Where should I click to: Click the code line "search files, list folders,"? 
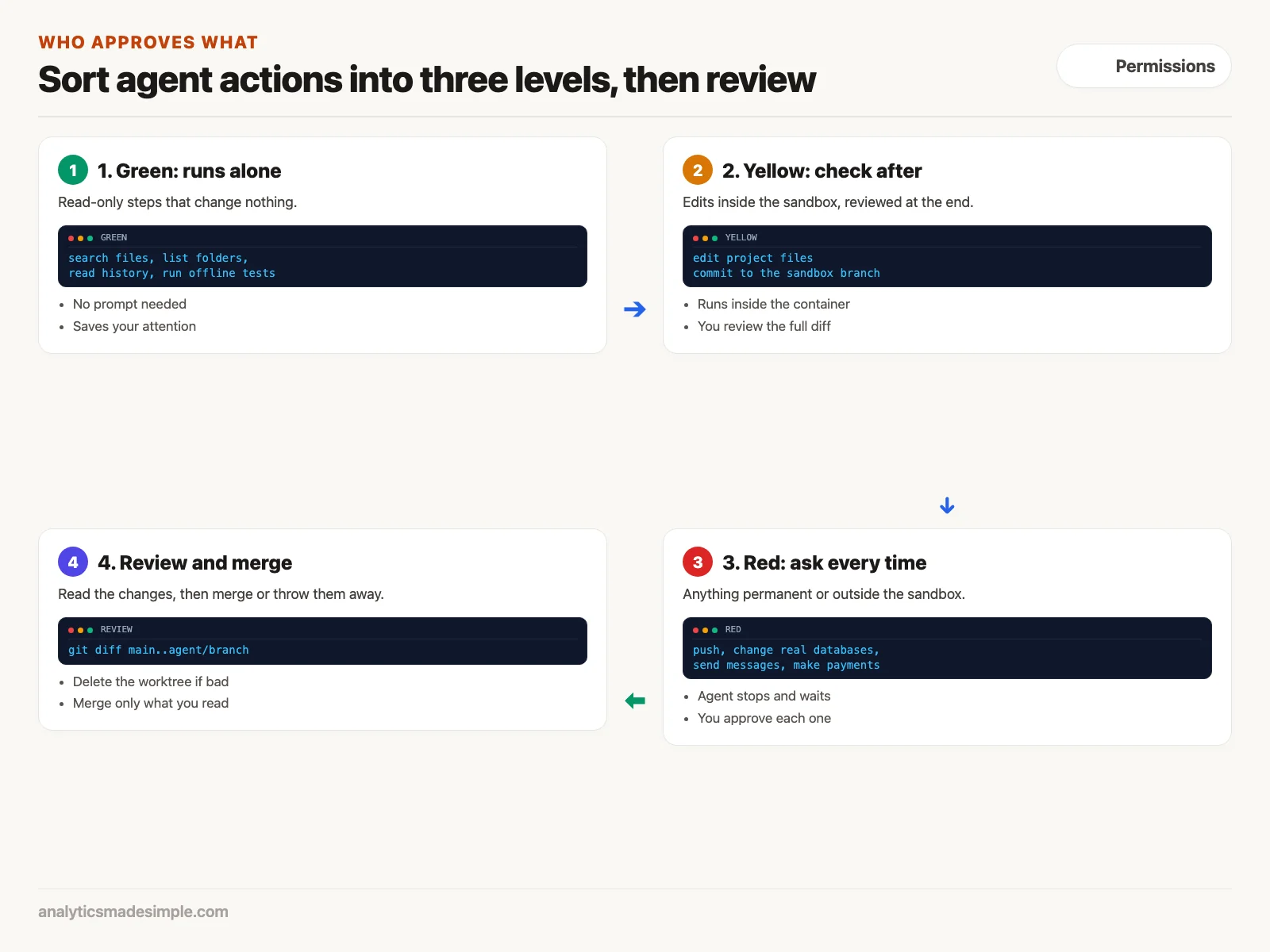coord(158,258)
